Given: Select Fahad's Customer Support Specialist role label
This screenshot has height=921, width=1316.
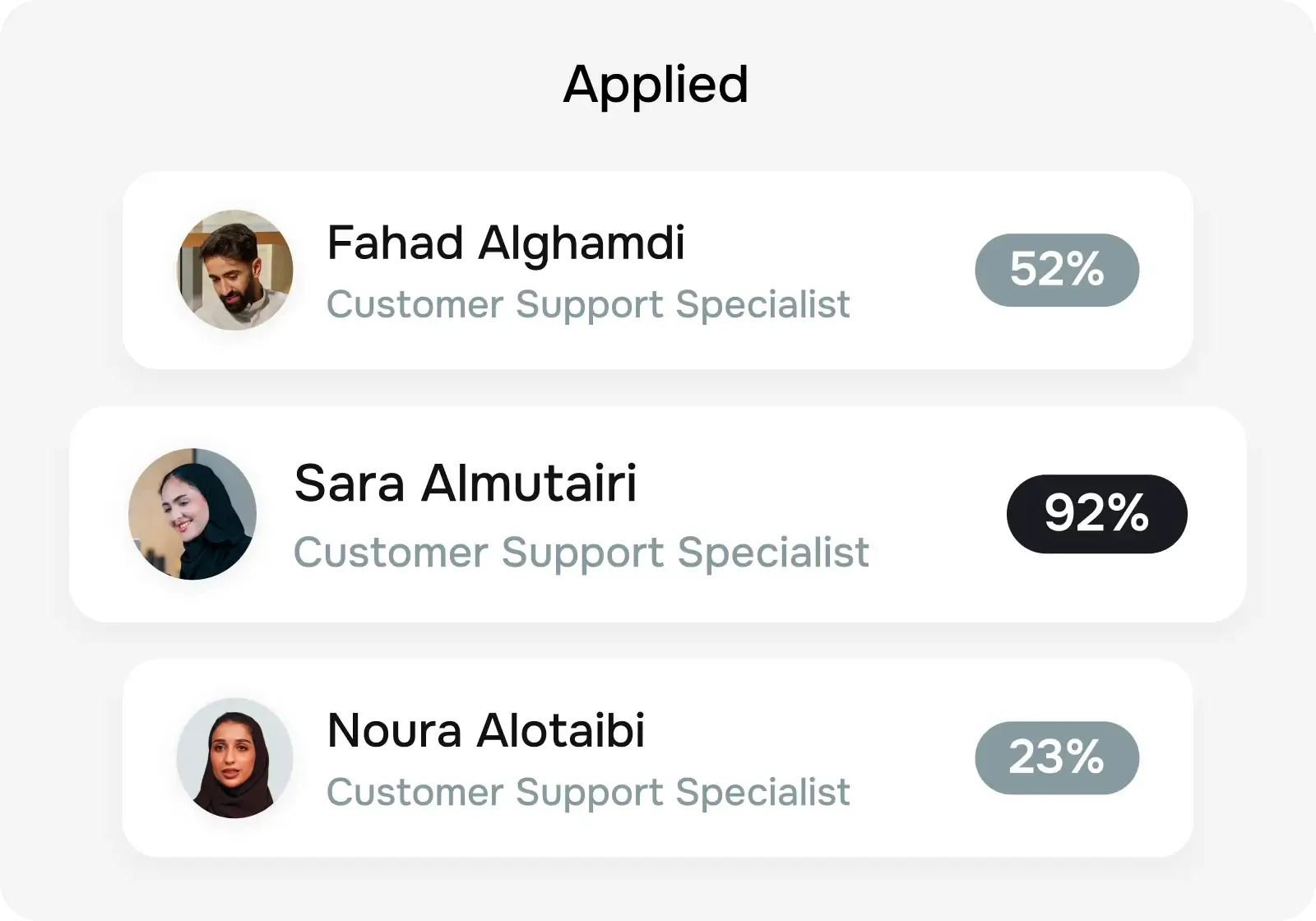Looking at the screenshot, I should tap(588, 304).
